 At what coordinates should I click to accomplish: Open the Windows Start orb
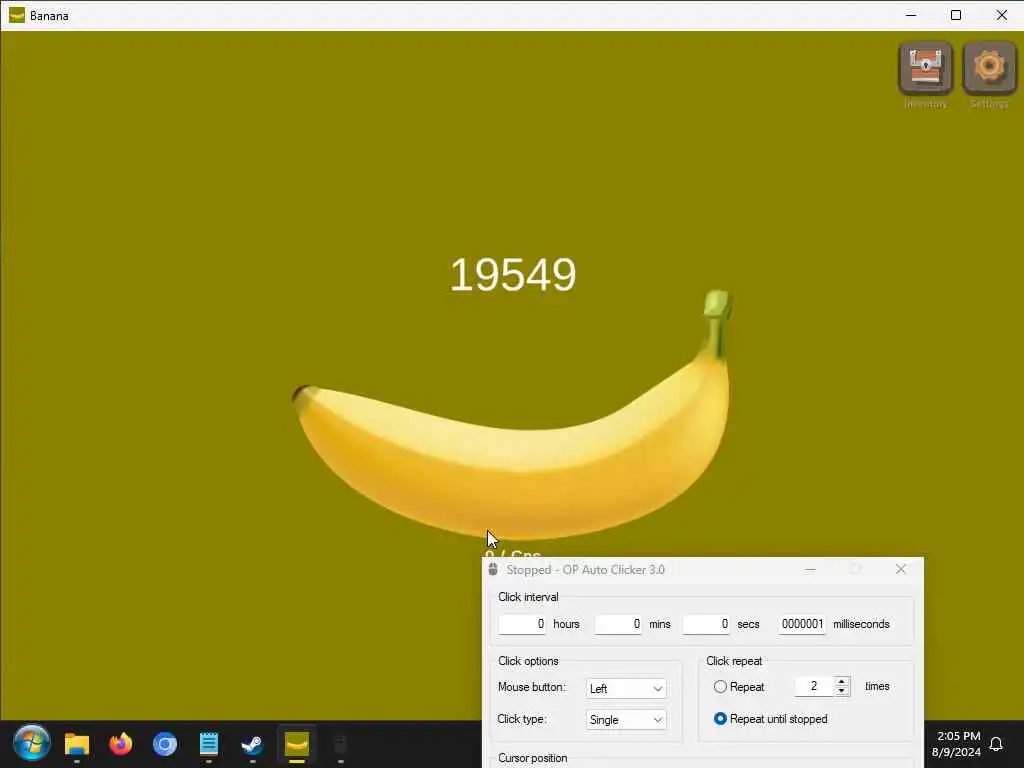pyautogui.click(x=31, y=744)
